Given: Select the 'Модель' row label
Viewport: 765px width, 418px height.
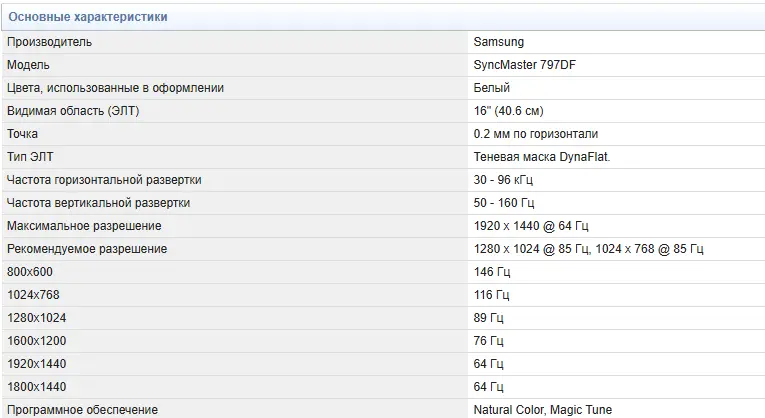Looking at the screenshot, I should coord(28,65).
